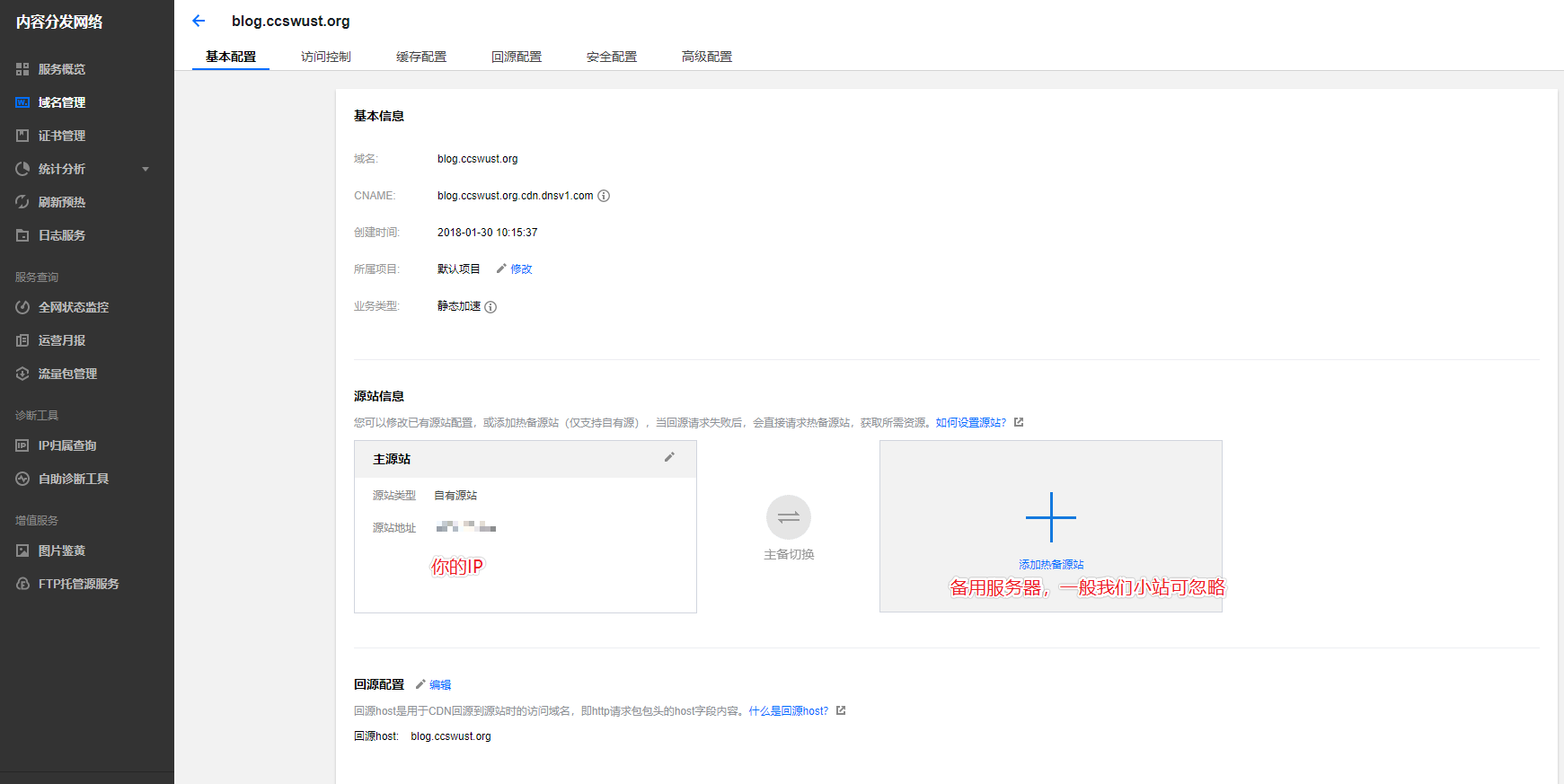Click the info icon next to CNAME

[x=604, y=196]
